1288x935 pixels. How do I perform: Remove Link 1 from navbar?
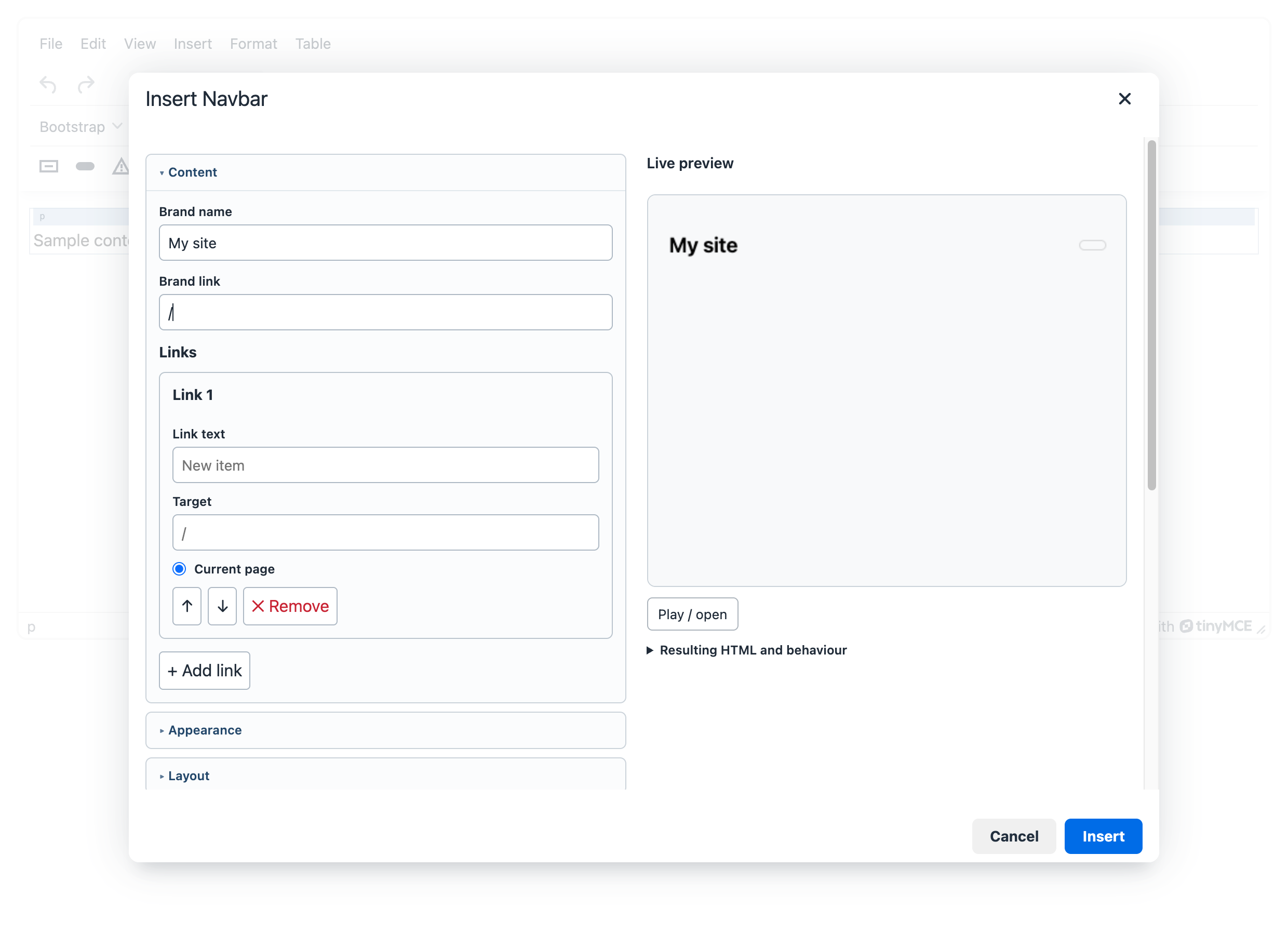(290, 606)
